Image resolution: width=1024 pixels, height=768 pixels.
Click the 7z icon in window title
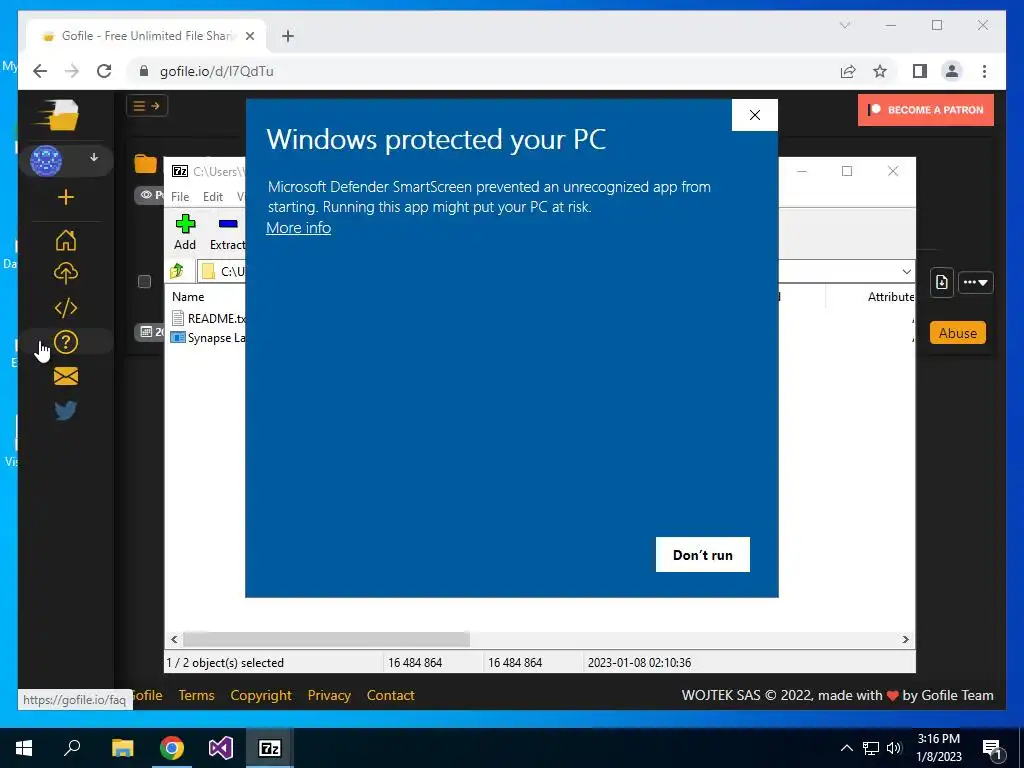tap(180, 171)
